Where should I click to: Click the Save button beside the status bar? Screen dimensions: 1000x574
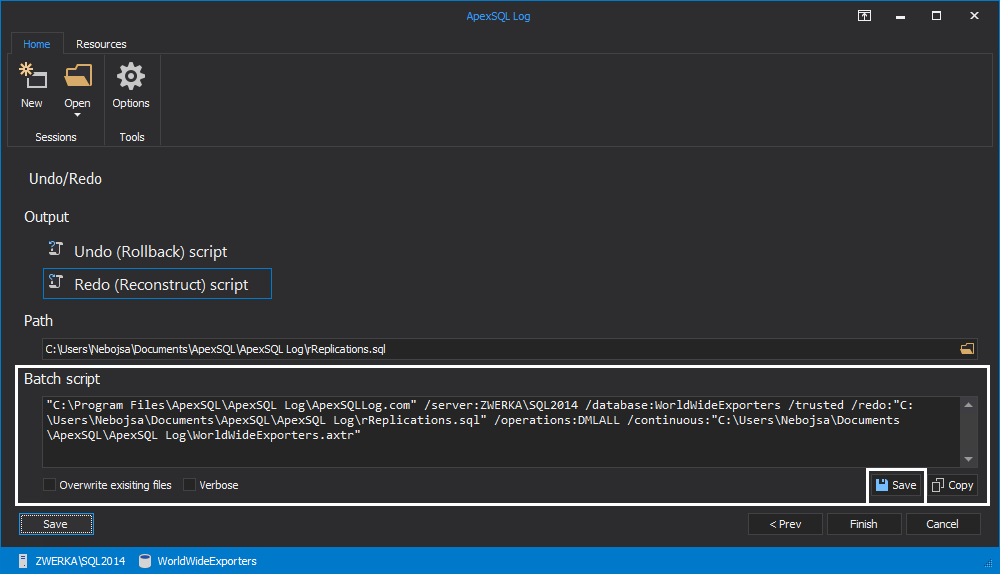point(55,524)
